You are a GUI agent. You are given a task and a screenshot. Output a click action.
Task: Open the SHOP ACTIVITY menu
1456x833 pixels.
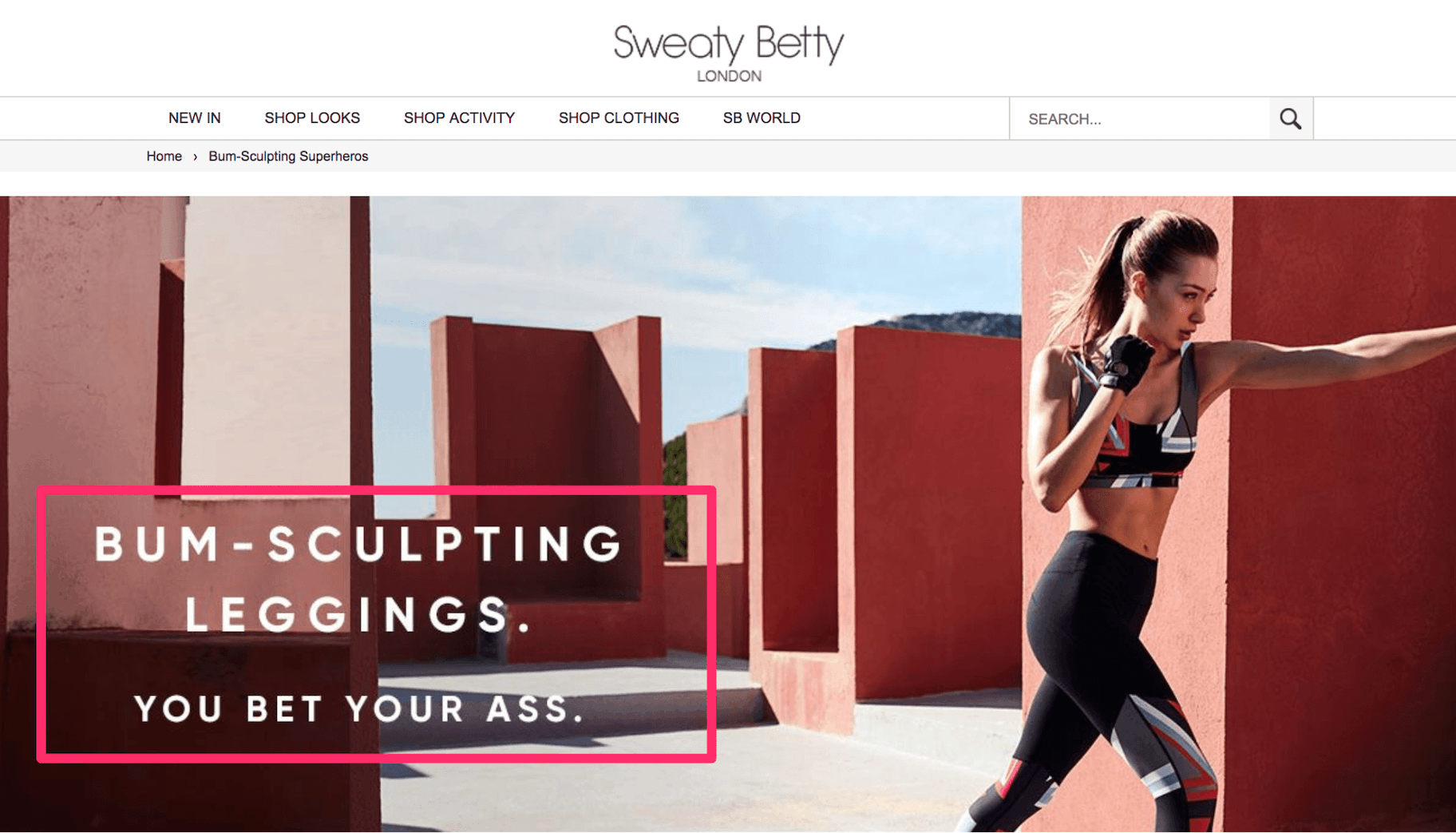click(x=459, y=118)
